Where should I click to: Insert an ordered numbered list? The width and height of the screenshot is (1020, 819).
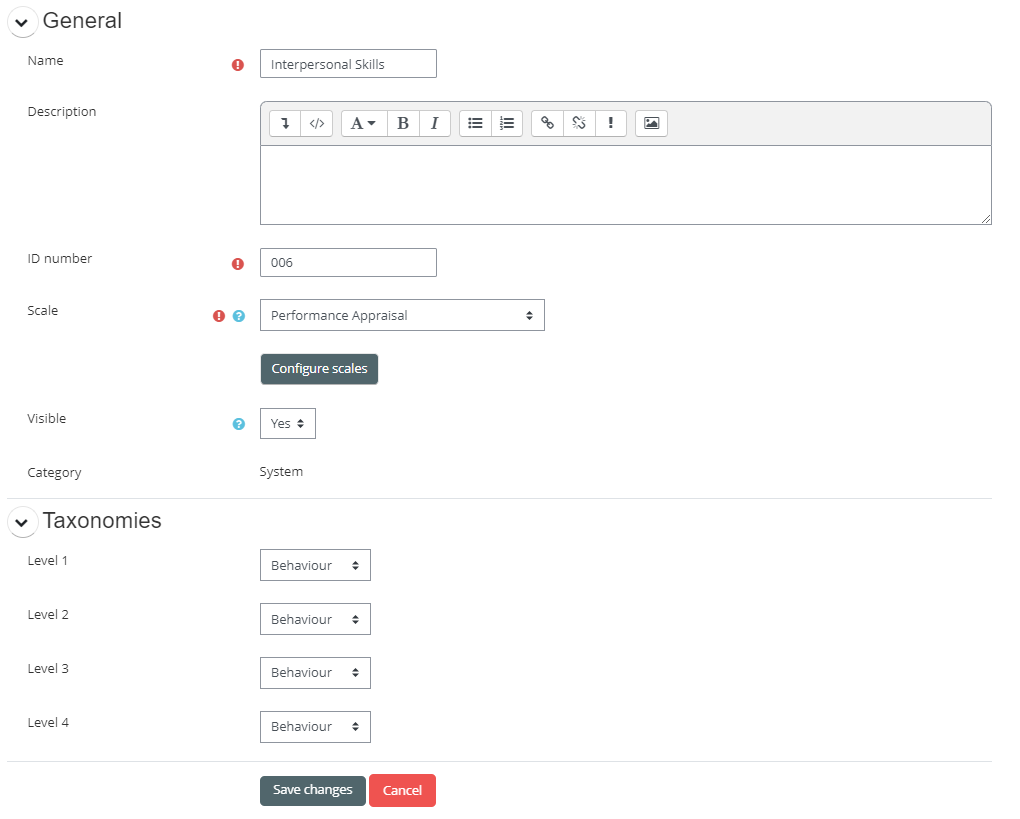[x=507, y=123]
